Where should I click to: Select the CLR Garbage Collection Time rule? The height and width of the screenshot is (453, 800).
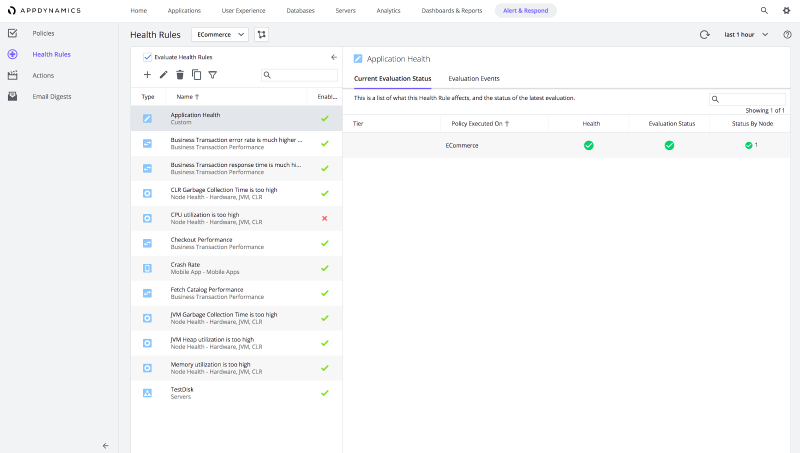pyautogui.click(x=236, y=193)
